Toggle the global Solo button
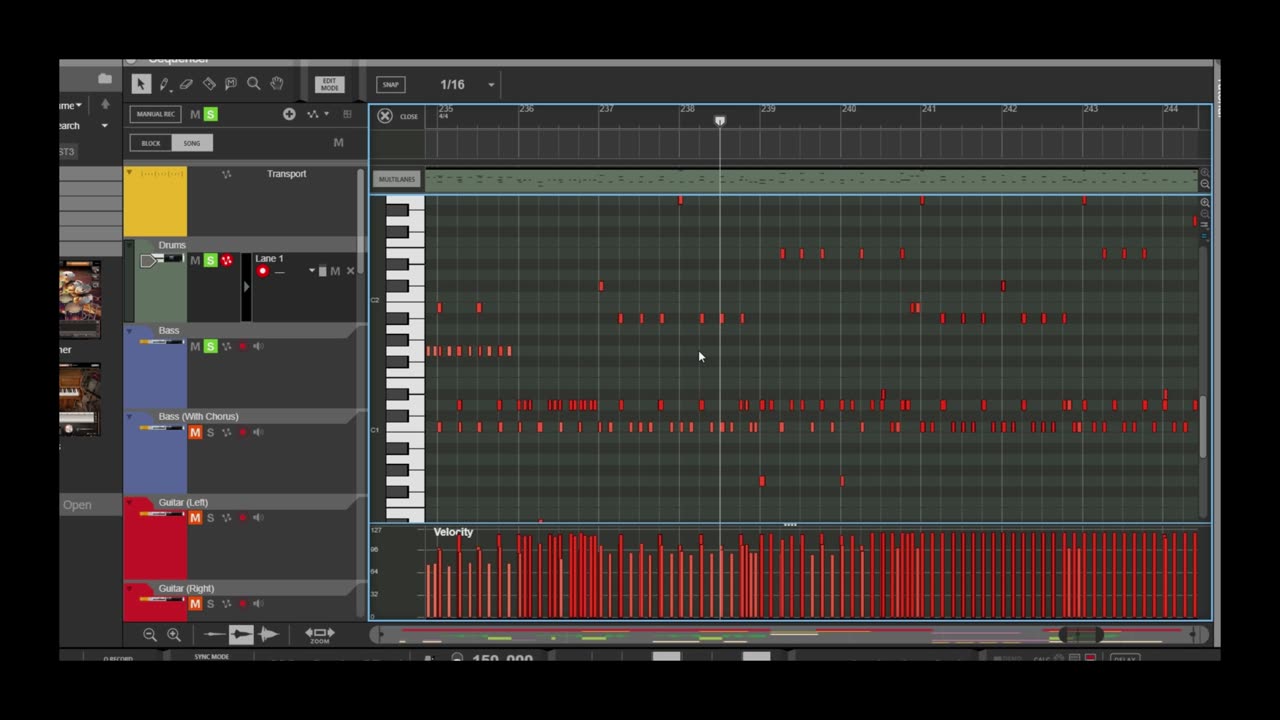 tap(210, 114)
